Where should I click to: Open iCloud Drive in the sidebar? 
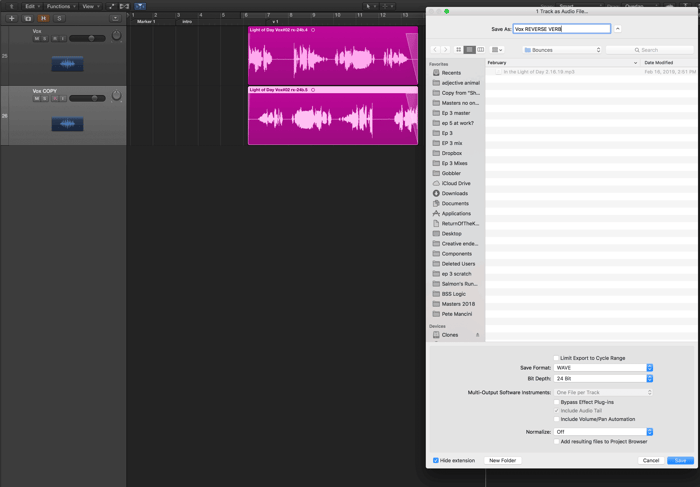pos(456,183)
